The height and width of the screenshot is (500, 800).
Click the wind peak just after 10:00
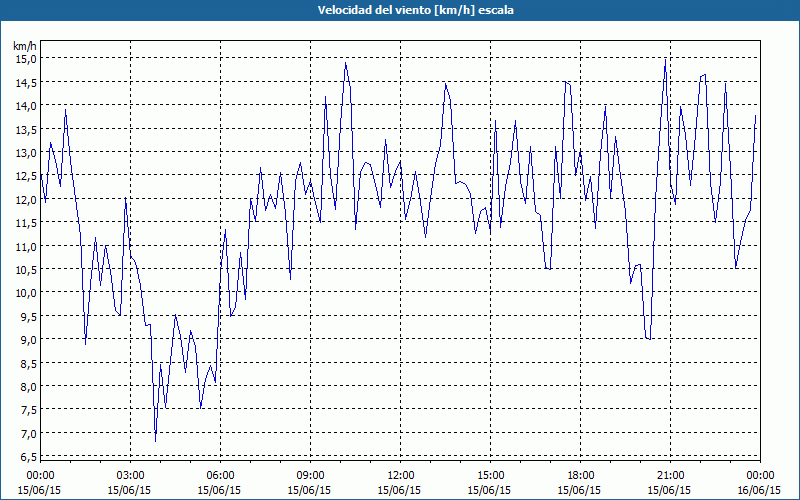point(345,63)
